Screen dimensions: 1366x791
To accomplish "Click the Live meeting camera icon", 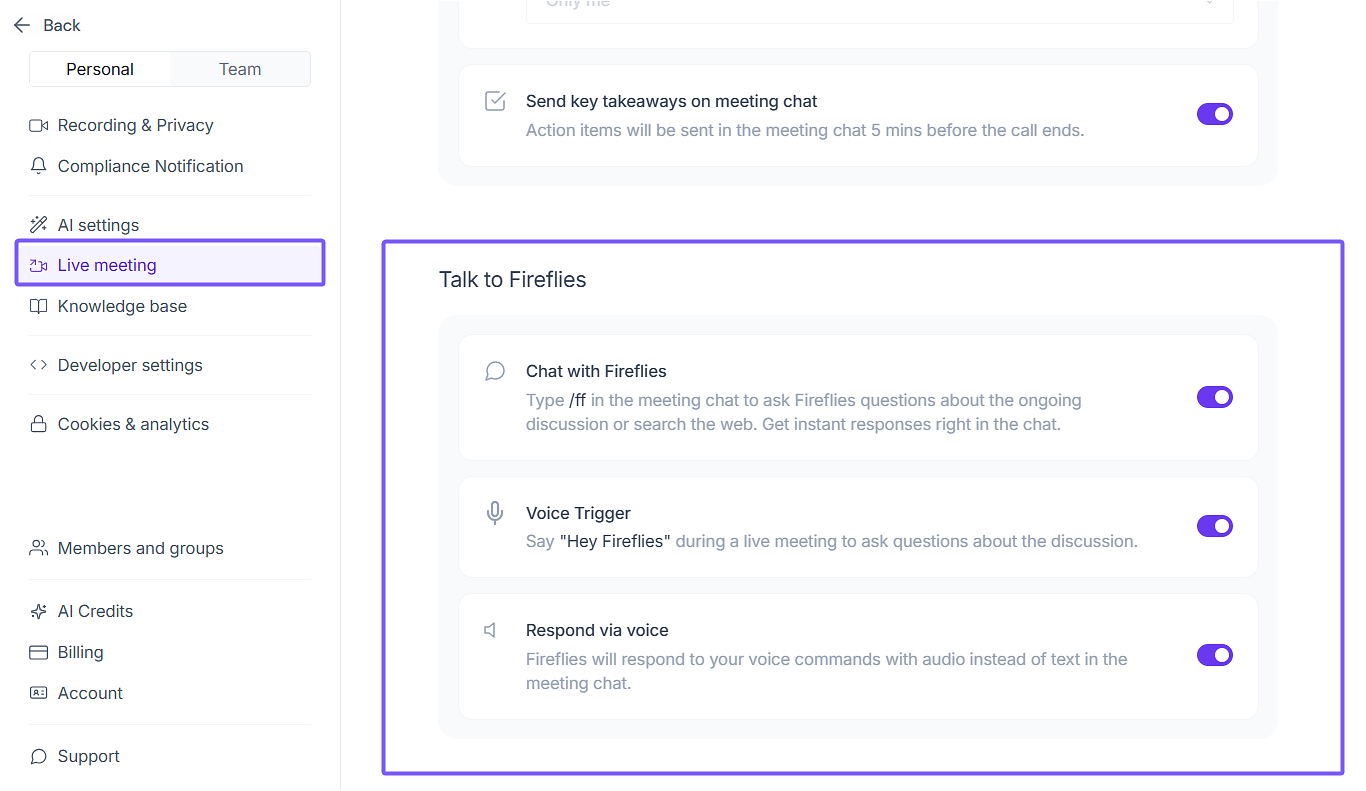I will coord(39,265).
